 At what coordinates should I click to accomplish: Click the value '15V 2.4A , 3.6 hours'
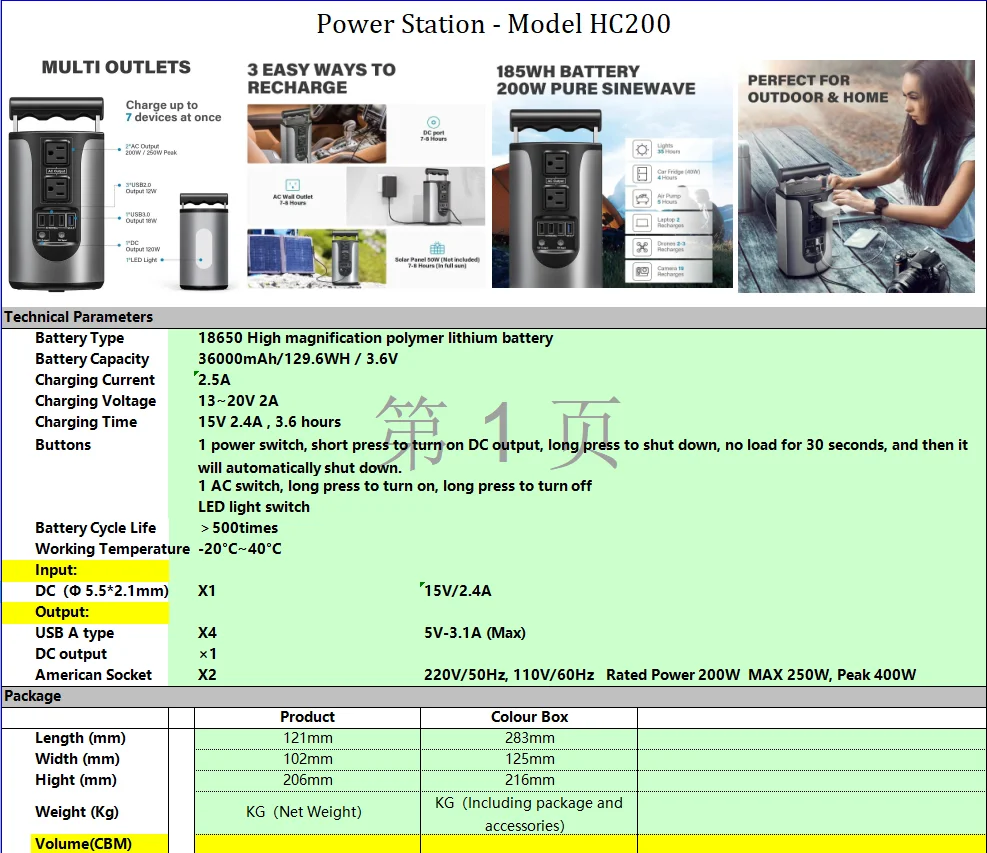(269, 422)
